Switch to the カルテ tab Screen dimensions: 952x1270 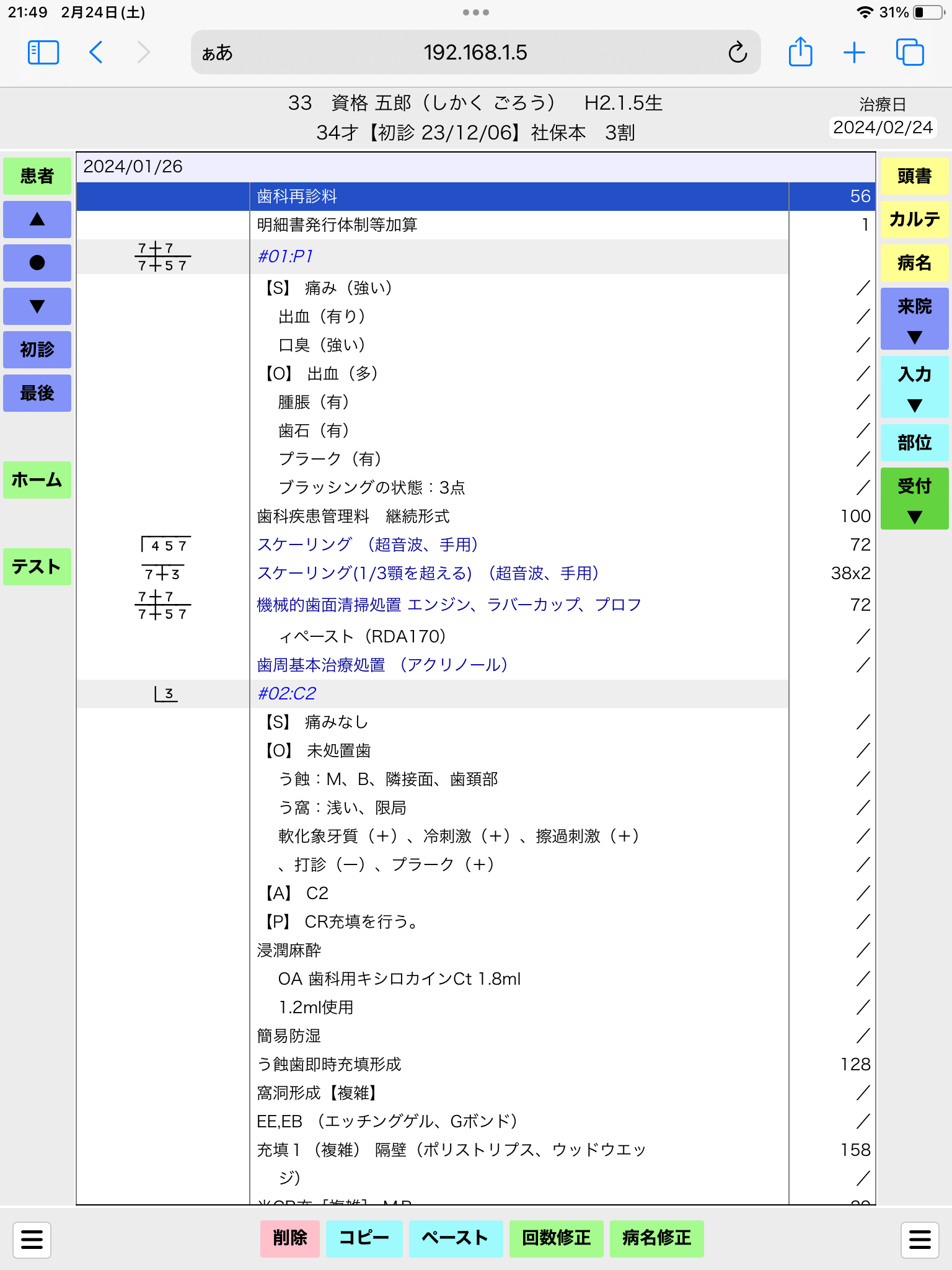[x=914, y=220]
